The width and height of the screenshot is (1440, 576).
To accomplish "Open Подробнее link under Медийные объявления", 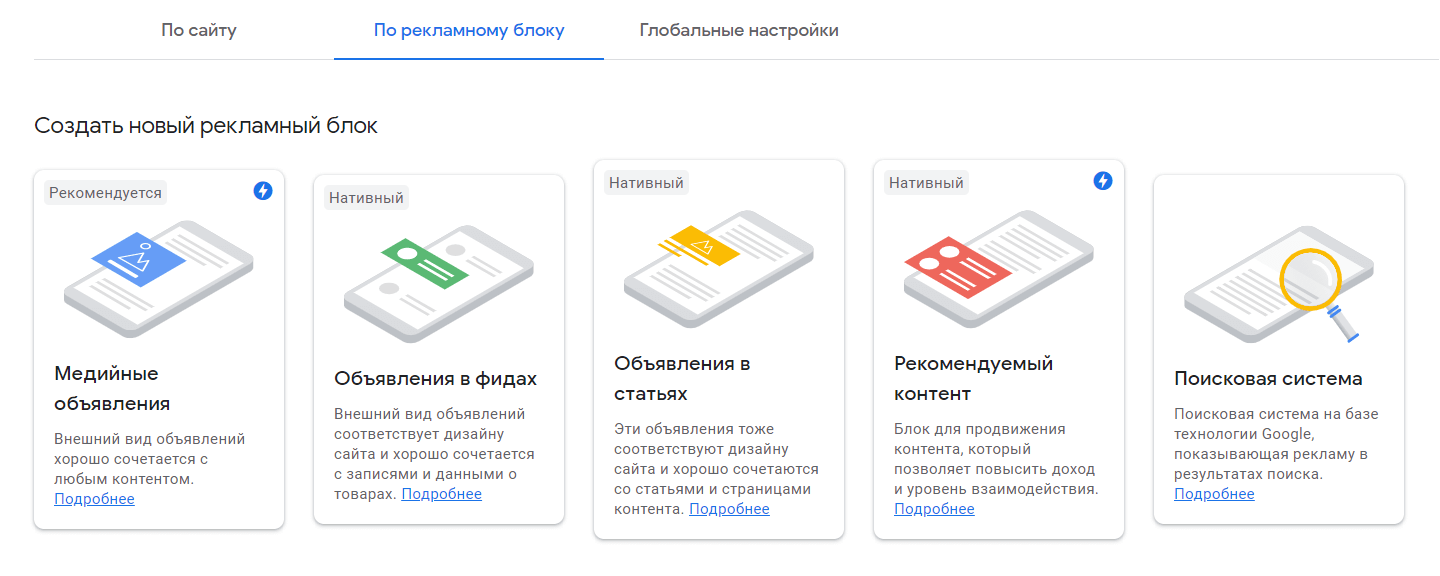I will (x=94, y=499).
